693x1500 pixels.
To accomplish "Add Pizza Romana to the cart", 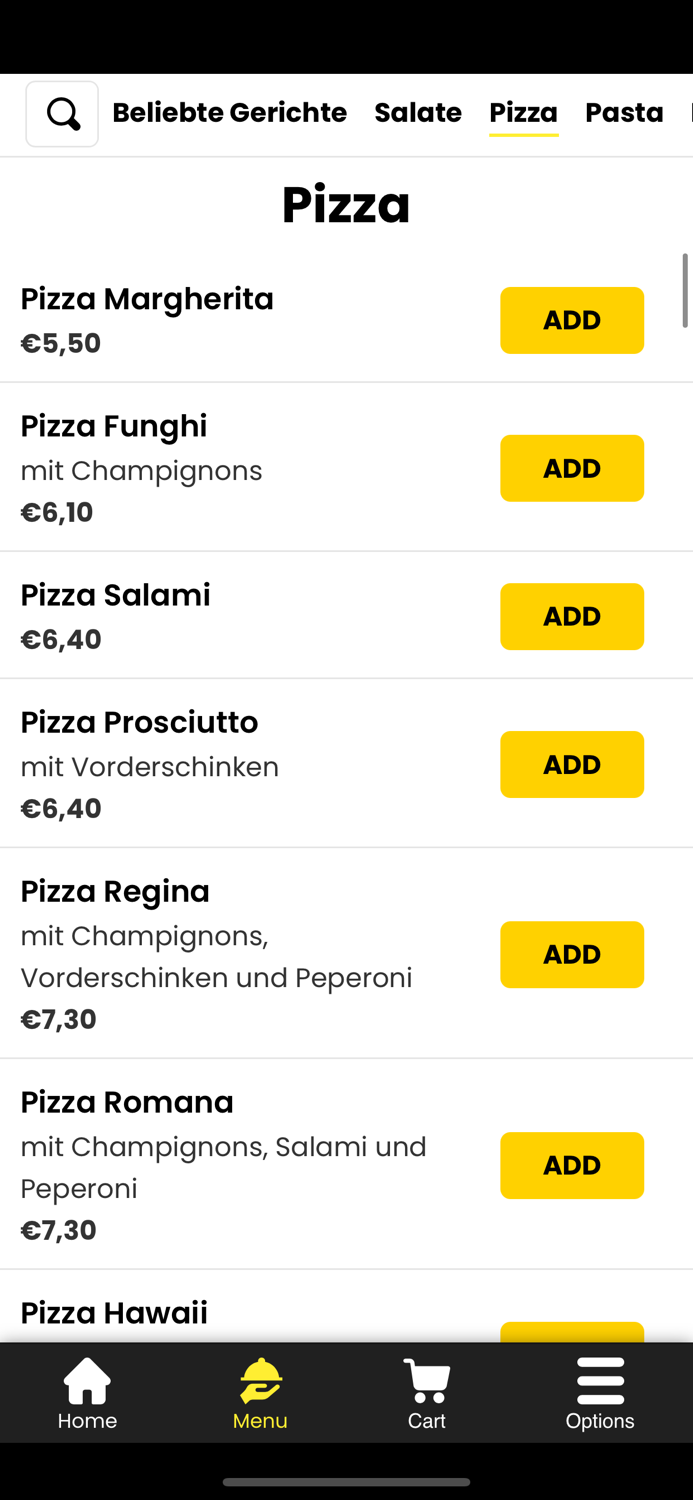I will click(x=572, y=1165).
